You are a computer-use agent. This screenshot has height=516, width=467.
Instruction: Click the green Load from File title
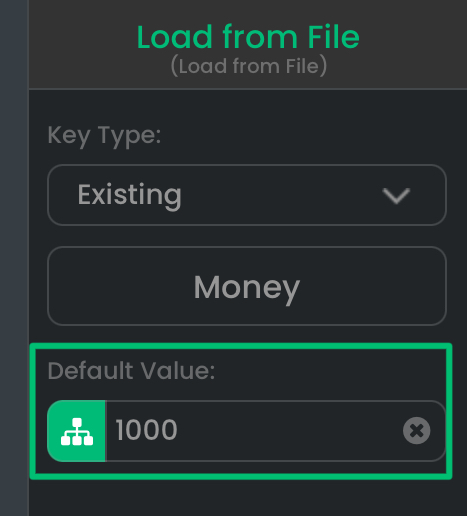[x=248, y=37]
